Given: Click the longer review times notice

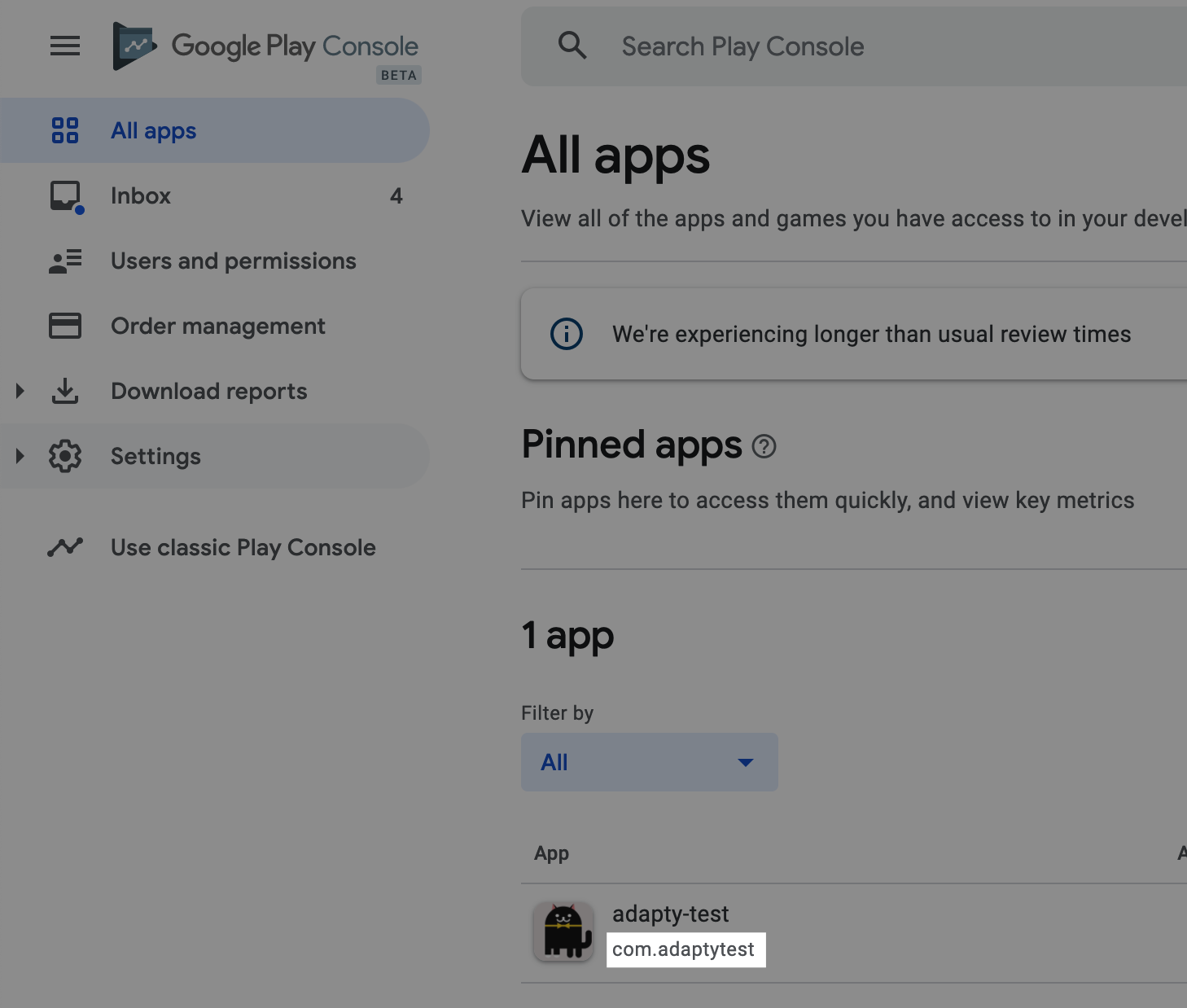Looking at the screenshot, I should point(854,334).
